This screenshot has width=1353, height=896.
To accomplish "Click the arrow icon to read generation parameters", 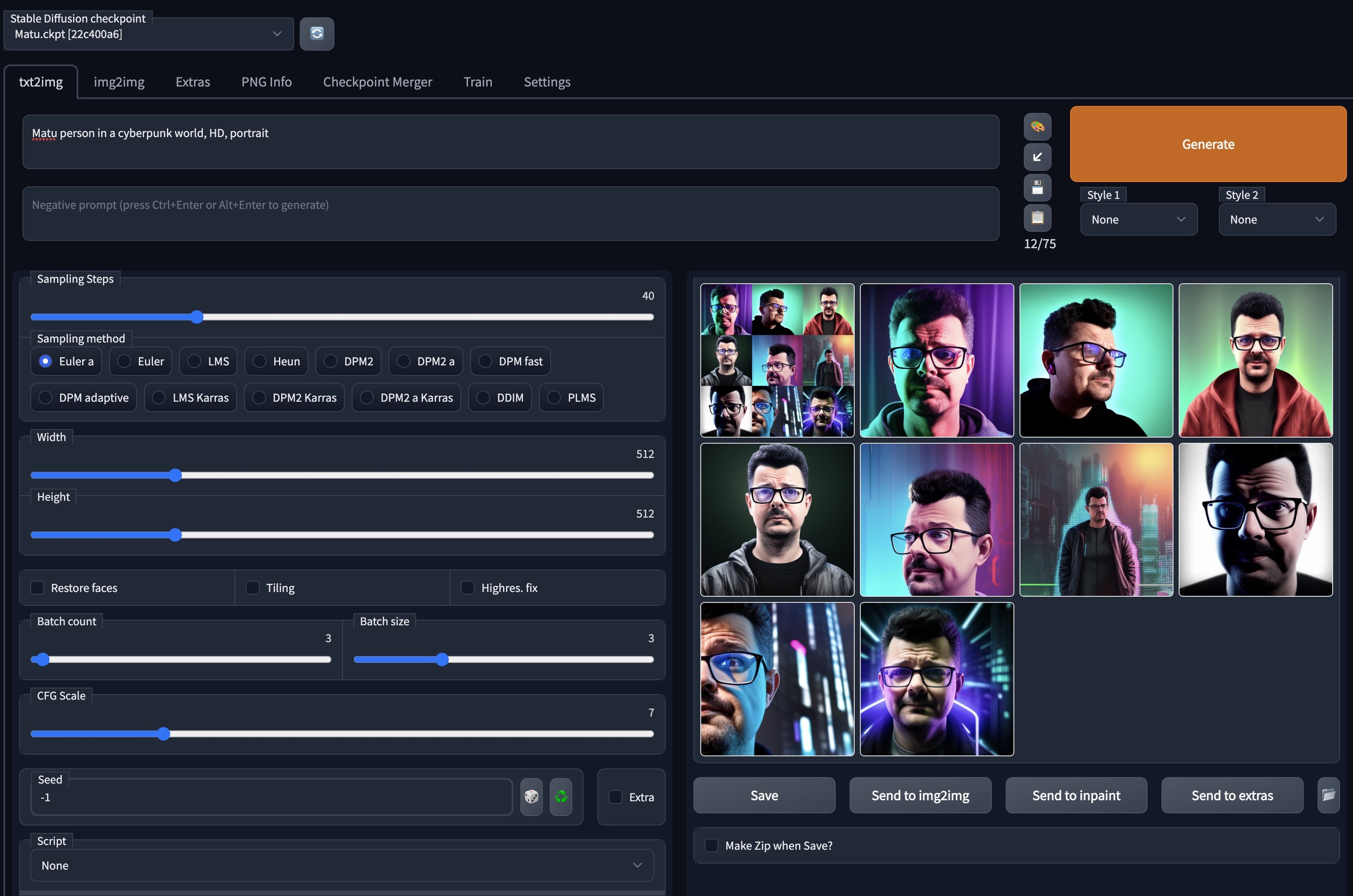I will pyautogui.click(x=1037, y=157).
